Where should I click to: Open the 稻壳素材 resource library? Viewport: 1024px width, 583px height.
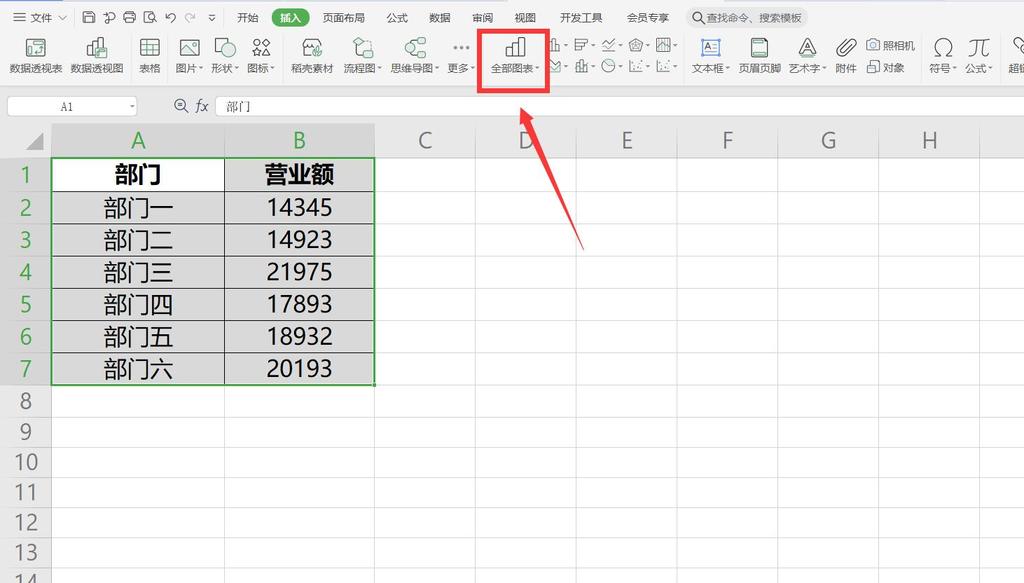312,56
